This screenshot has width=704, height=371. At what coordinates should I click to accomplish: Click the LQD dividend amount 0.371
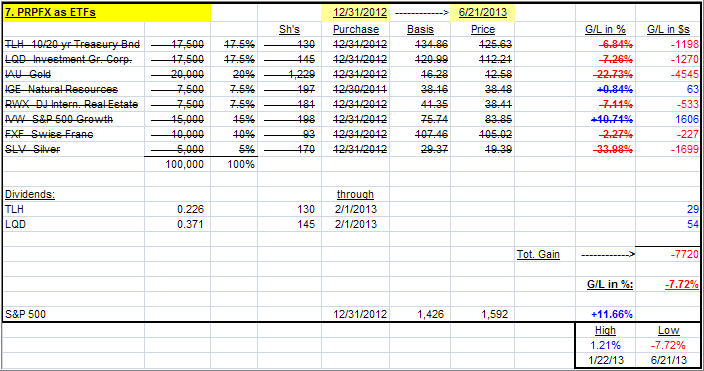190,224
